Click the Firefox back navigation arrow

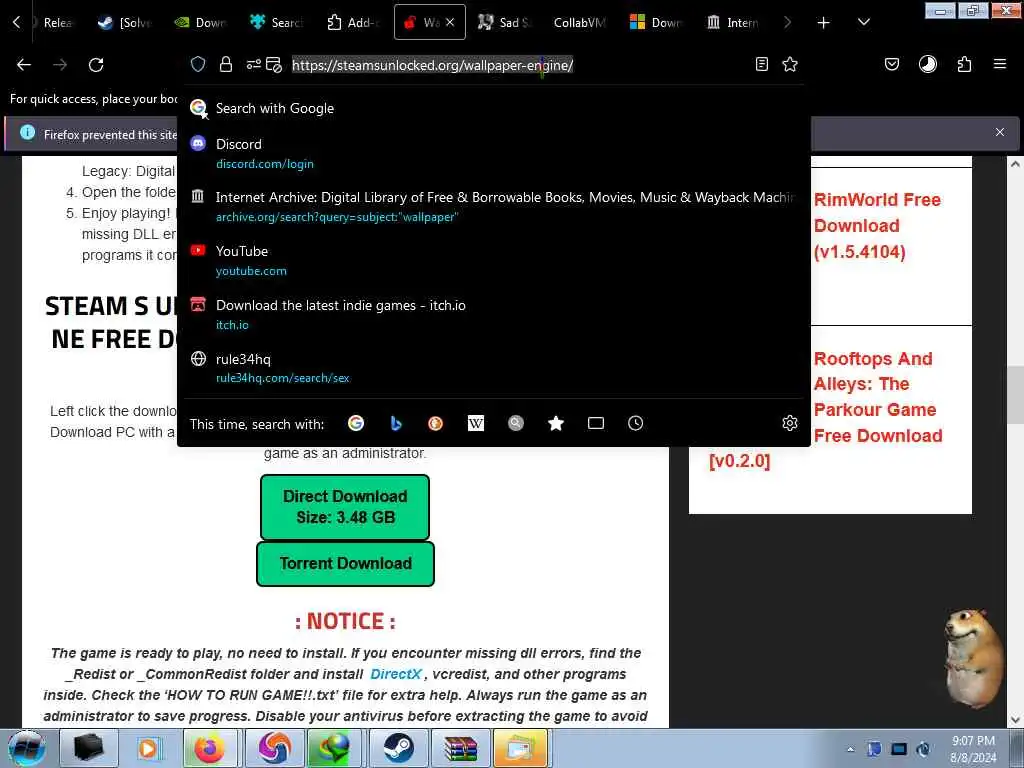coord(24,65)
